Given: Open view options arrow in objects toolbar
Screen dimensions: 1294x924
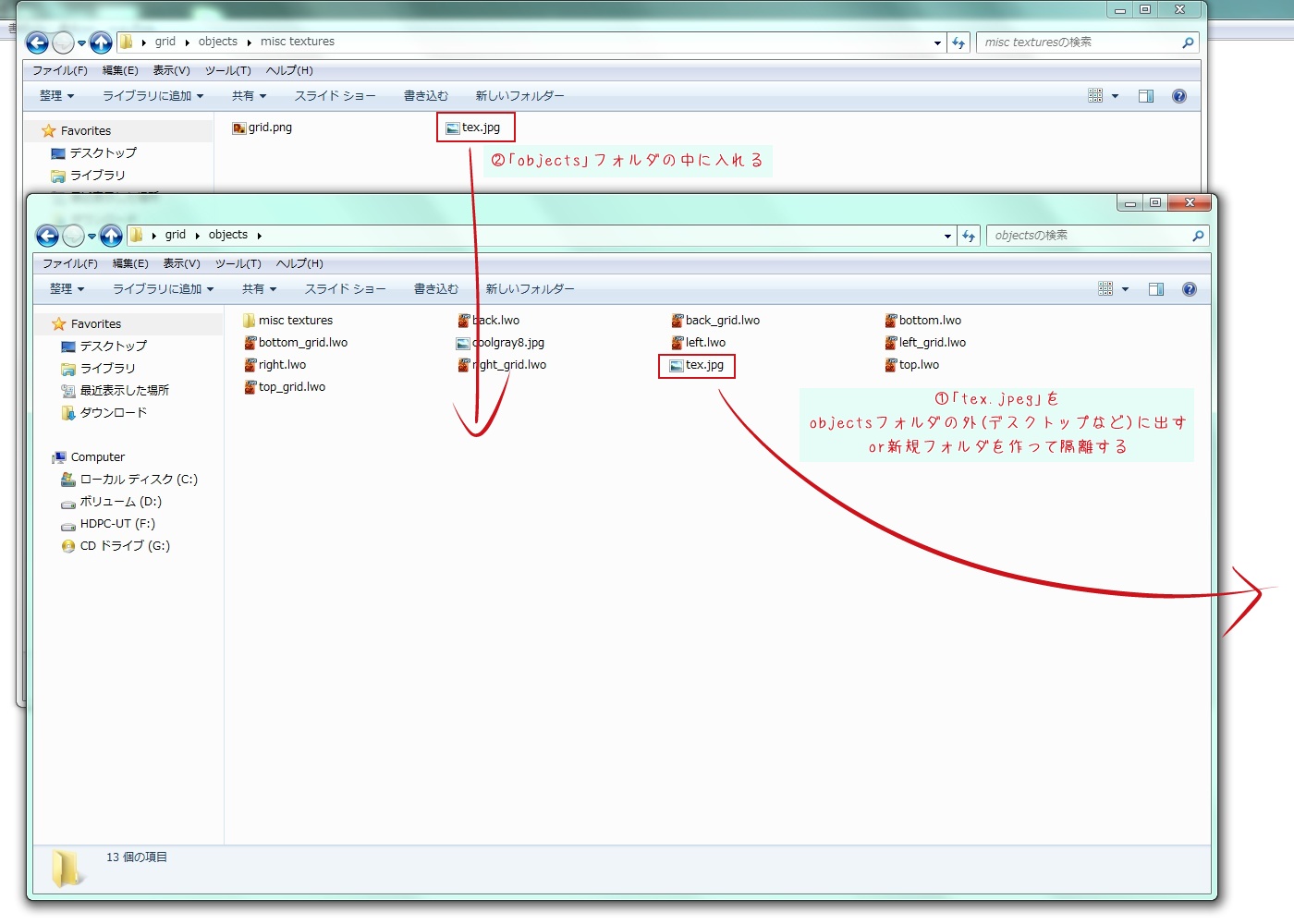Looking at the screenshot, I should tap(1125, 290).
